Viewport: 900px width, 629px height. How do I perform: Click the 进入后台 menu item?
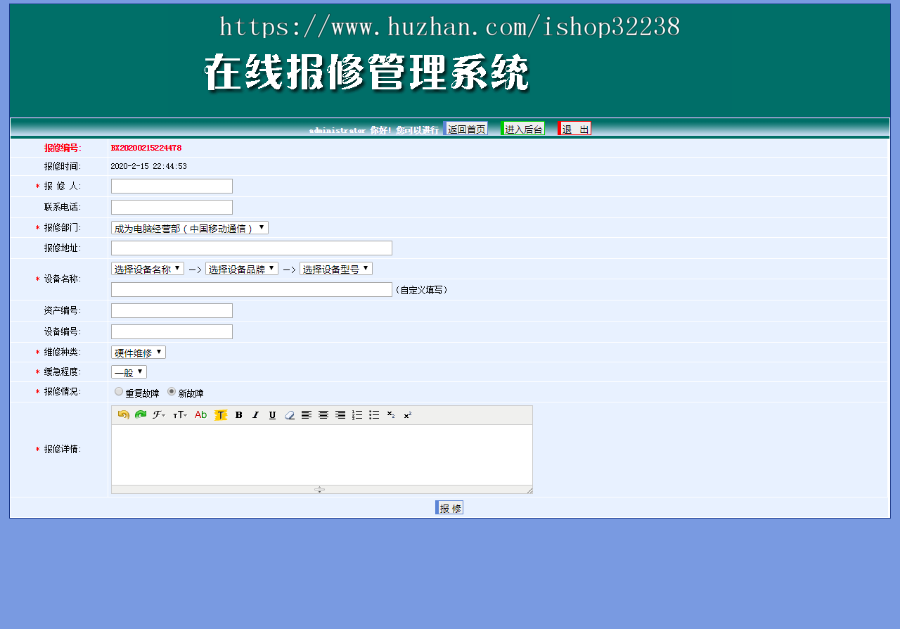click(x=522, y=129)
